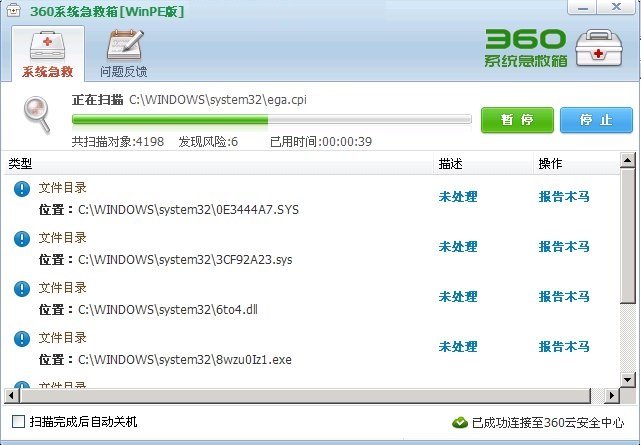Click the 系统急救 first-aid kit icon
This screenshot has height=445, width=641.
48,46
